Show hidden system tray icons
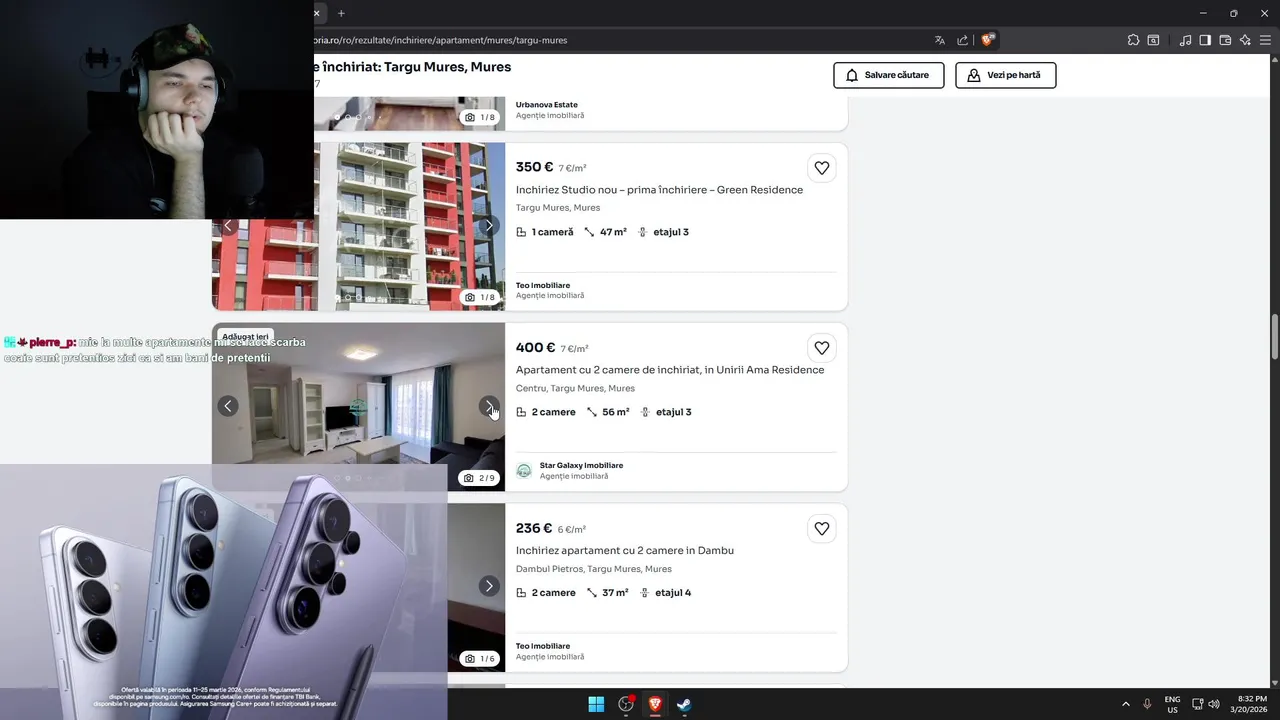 coord(1126,704)
